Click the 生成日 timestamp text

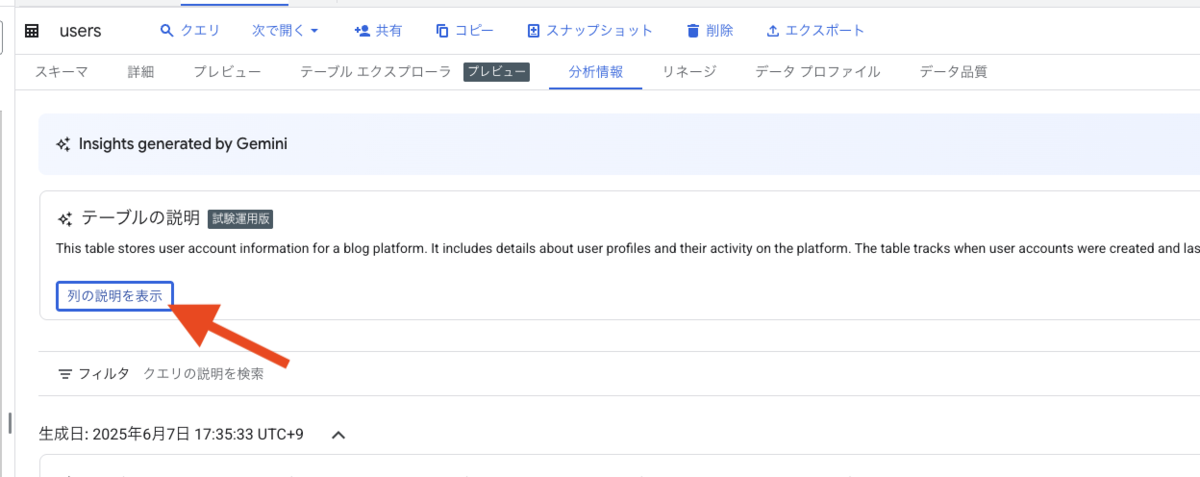[x=171, y=435]
